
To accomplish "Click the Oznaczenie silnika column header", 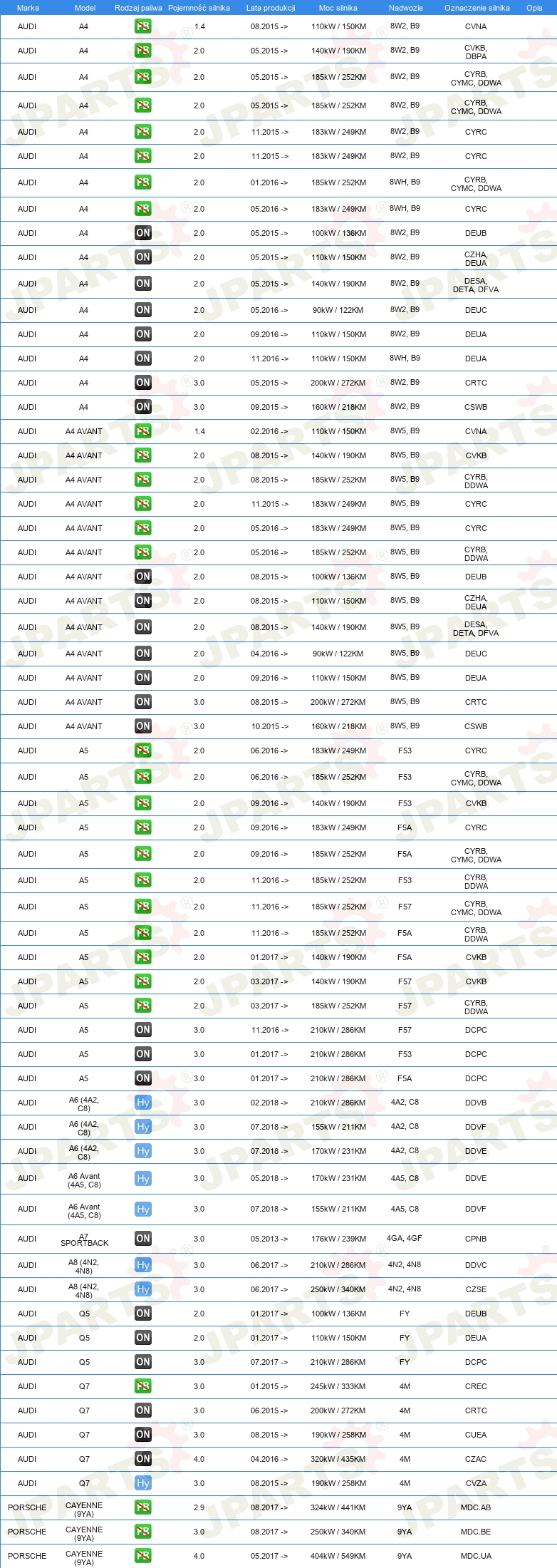I will click(x=477, y=8).
